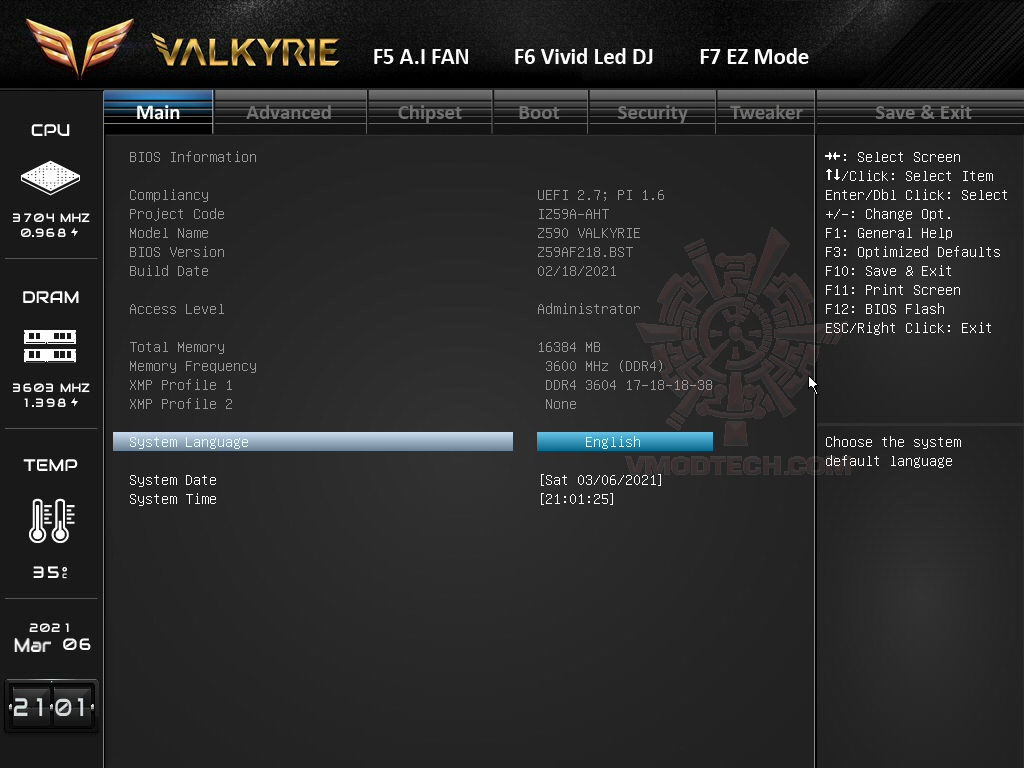This screenshot has width=1024, height=768.
Task: Open the Security tab
Action: click(652, 112)
